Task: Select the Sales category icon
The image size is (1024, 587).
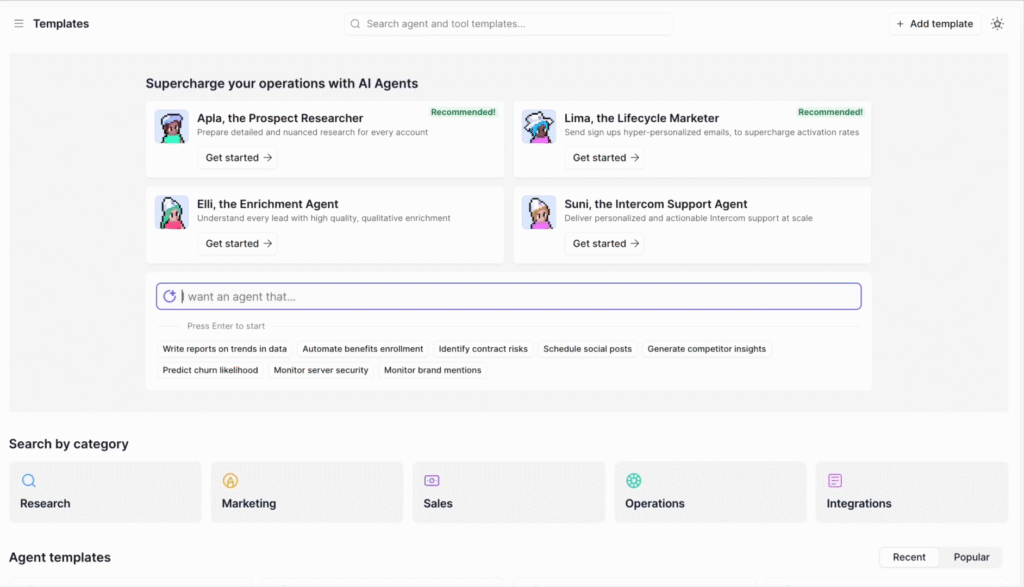Action: pyautogui.click(x=431, y=480)
